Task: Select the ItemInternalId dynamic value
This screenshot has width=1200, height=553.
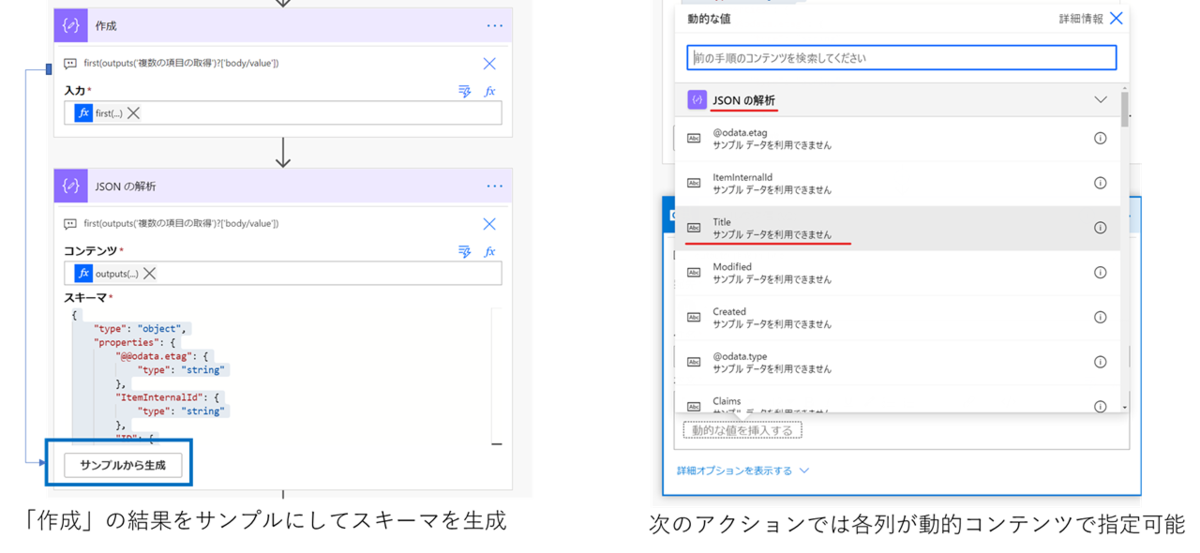Action: (897, 183)
